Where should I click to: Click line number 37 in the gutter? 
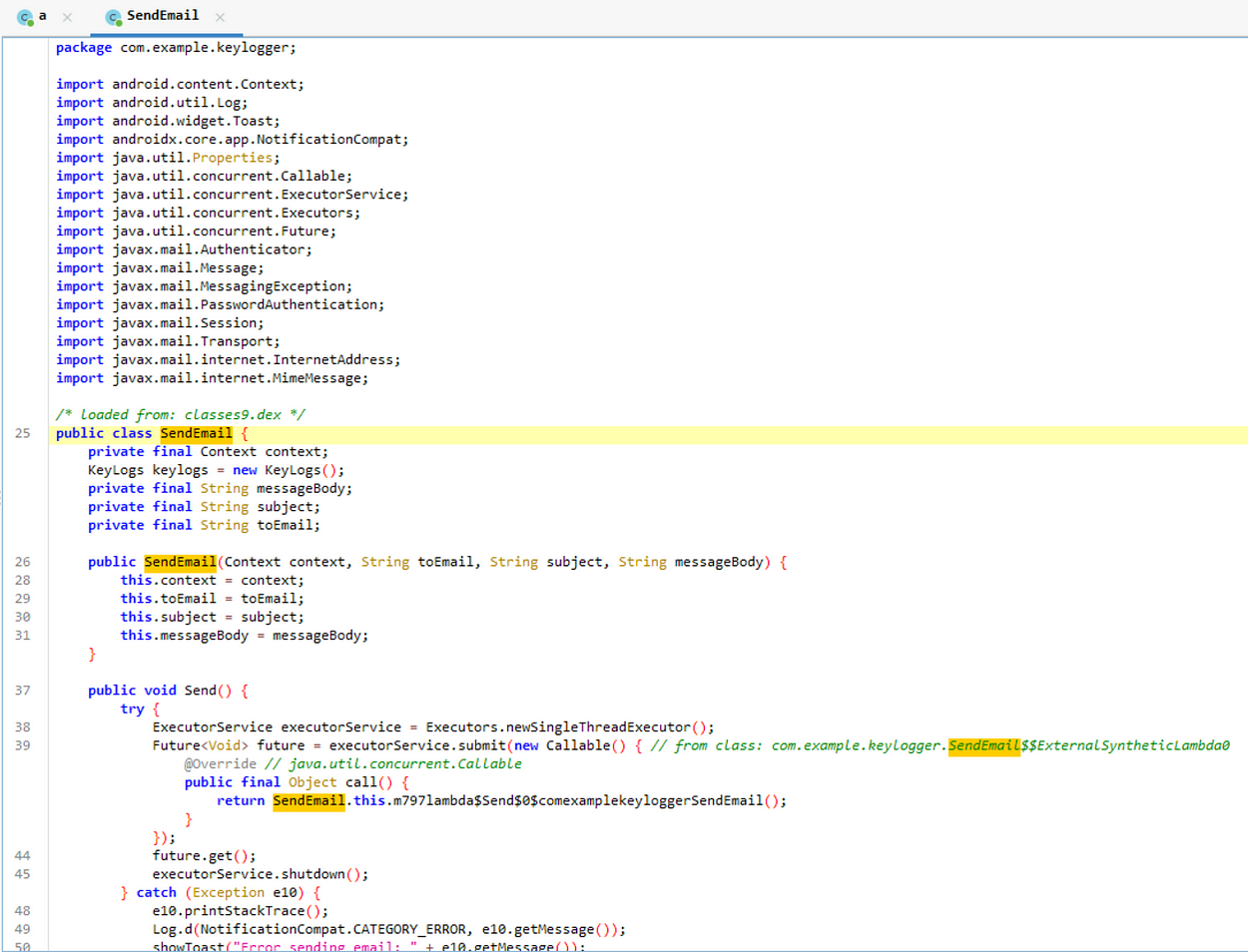(23, 691)
